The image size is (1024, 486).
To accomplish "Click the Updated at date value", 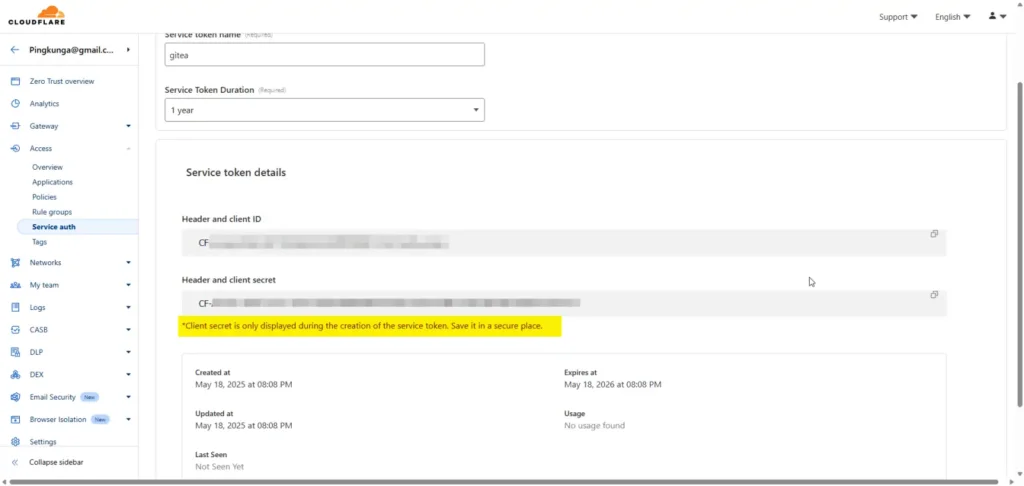I will click(244, 426).
